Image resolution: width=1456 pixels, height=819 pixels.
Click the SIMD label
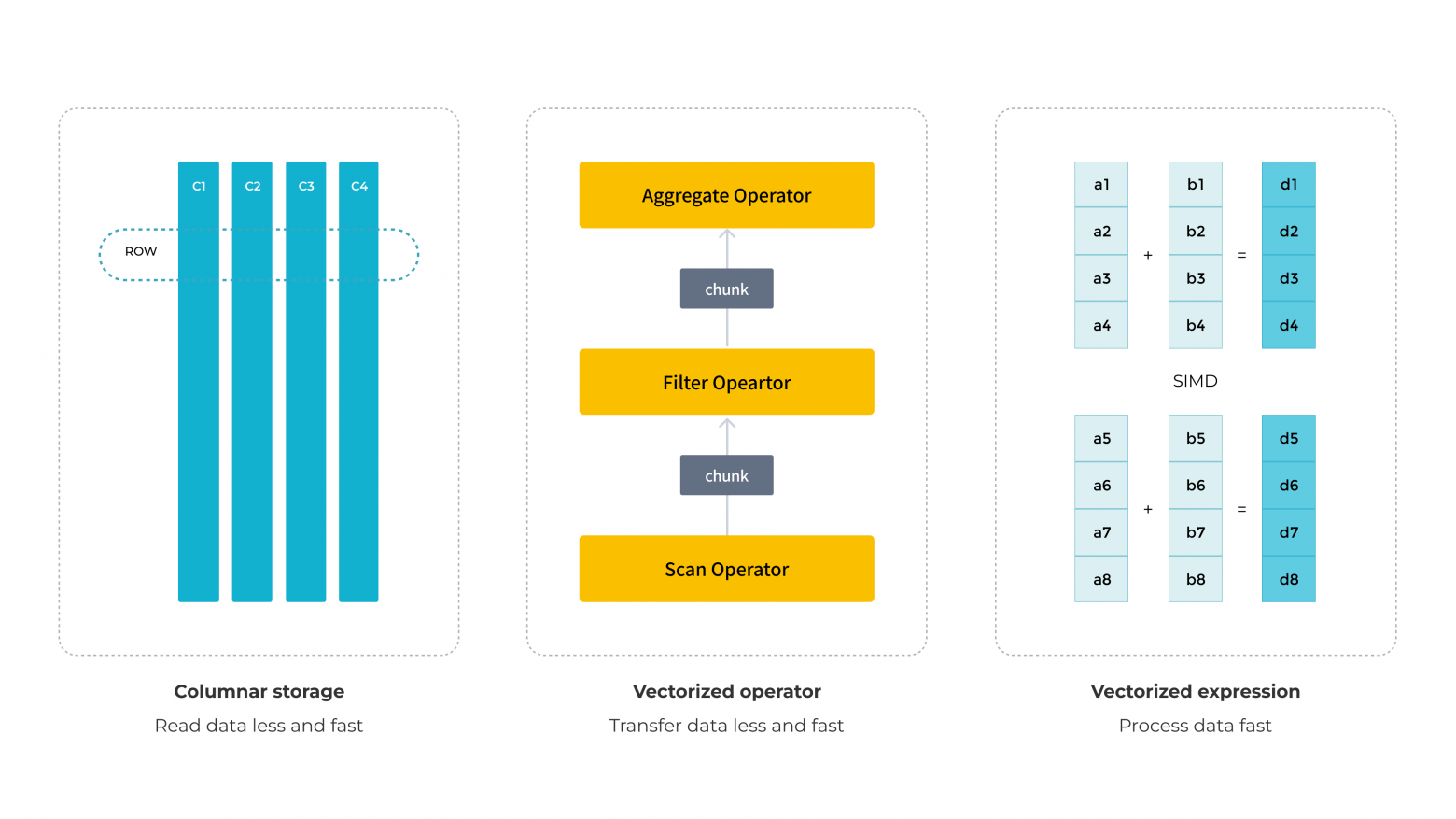(1196, 381)
